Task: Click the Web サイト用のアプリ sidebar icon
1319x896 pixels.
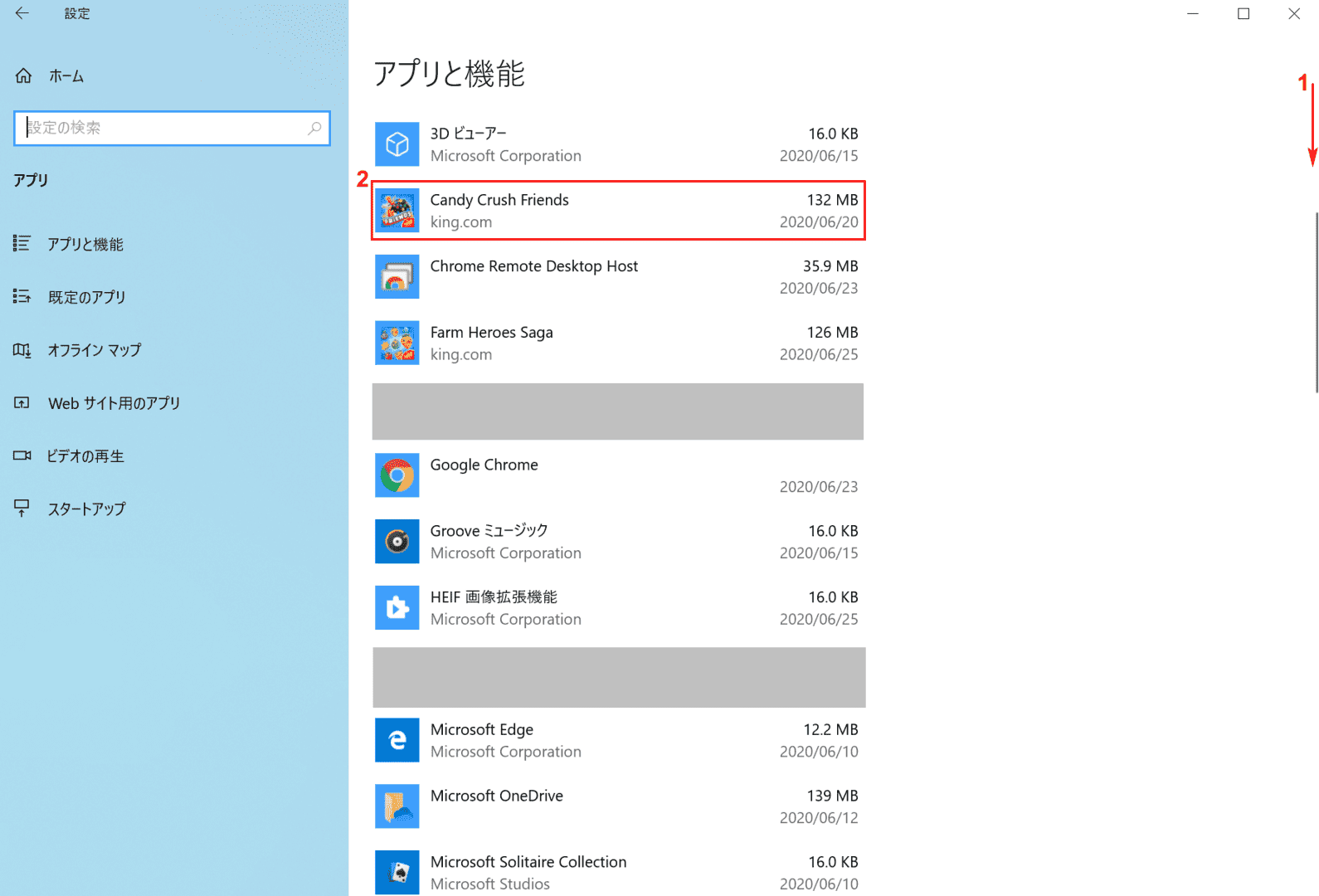Action: [x=22, y=402]
